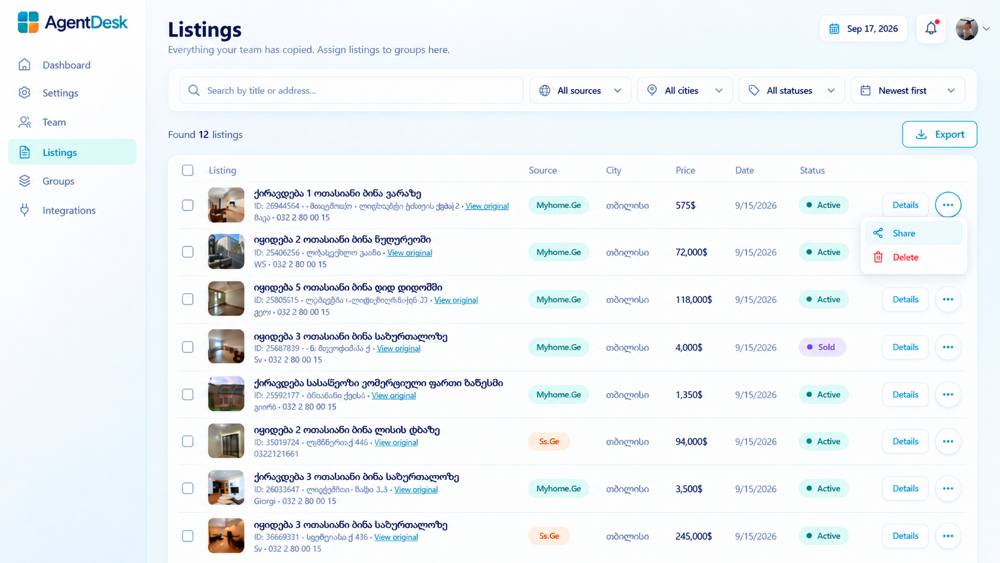Click the Sep 17, 2026 date button
The width and height of the screenshot is (1000, 563).
[863, 29]
